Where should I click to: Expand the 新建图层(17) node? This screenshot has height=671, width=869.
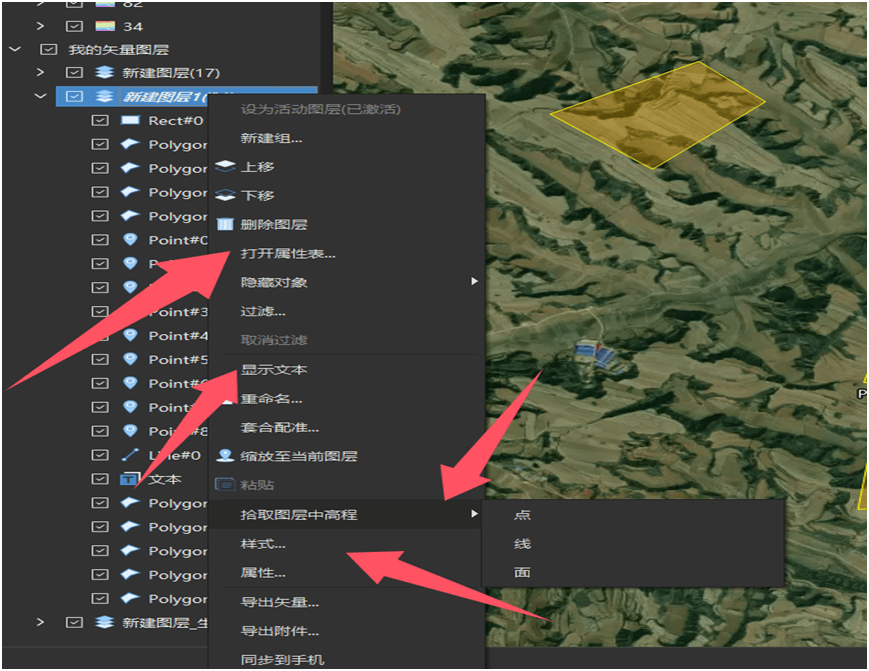pyautogui.click(x=40, y=73)
